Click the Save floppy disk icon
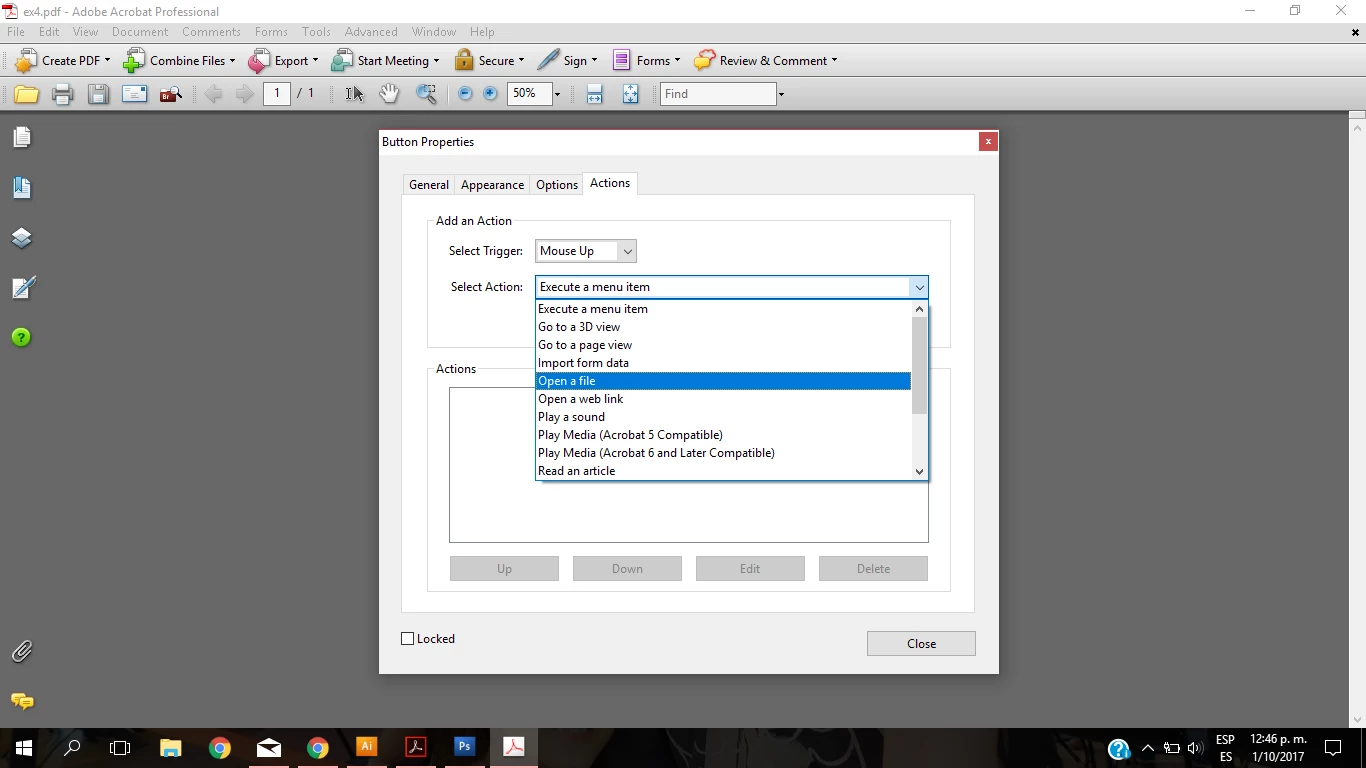This screenshot has width=1366, height=768. click(98, 94)
